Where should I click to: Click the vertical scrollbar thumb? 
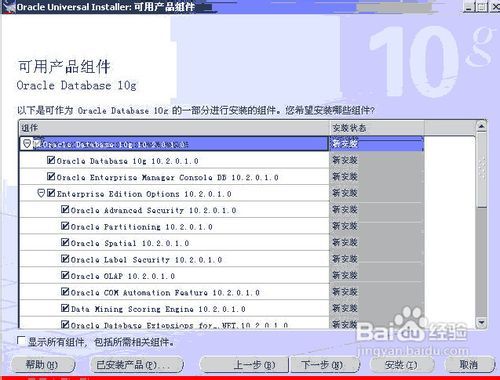coord(481,170)
